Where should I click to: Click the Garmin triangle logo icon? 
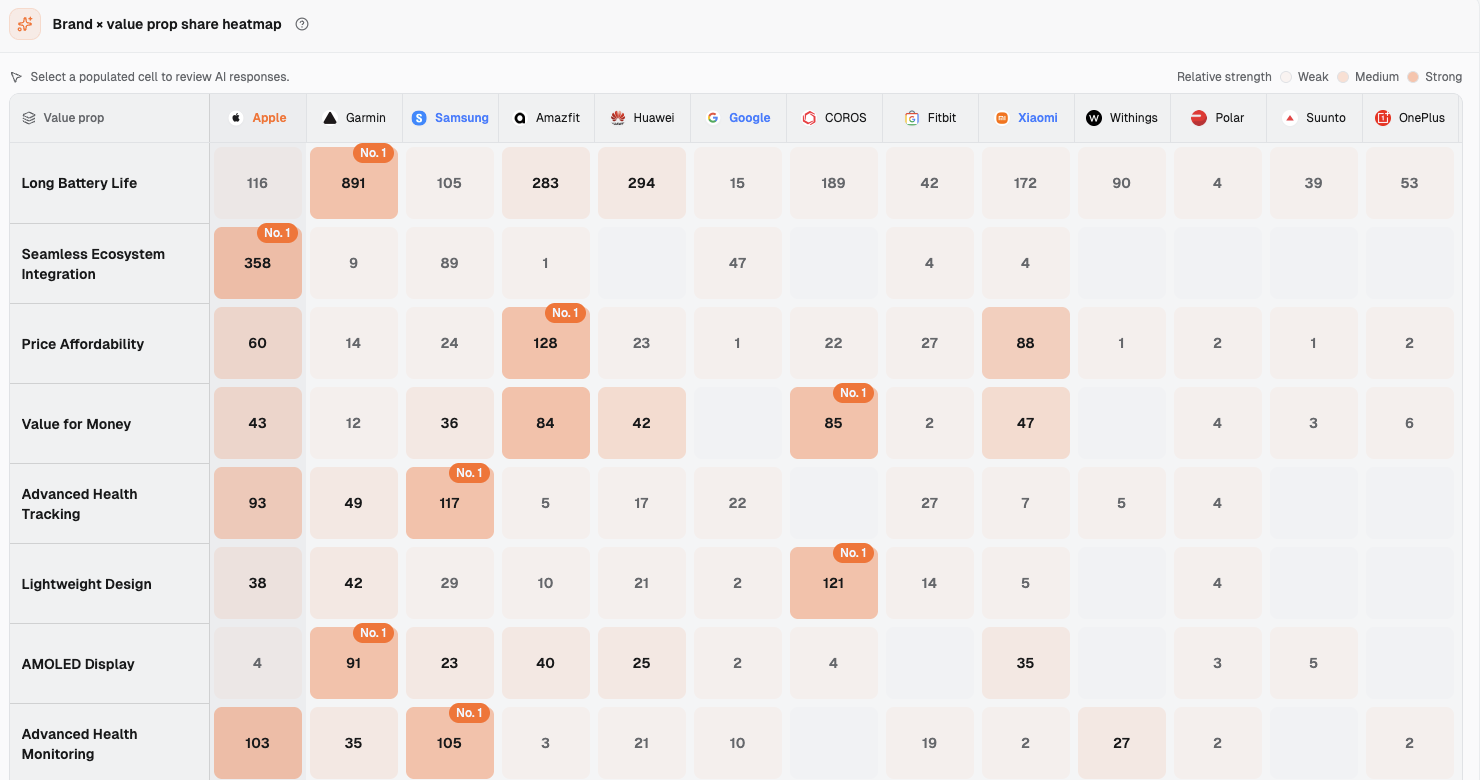click(330, 118)
